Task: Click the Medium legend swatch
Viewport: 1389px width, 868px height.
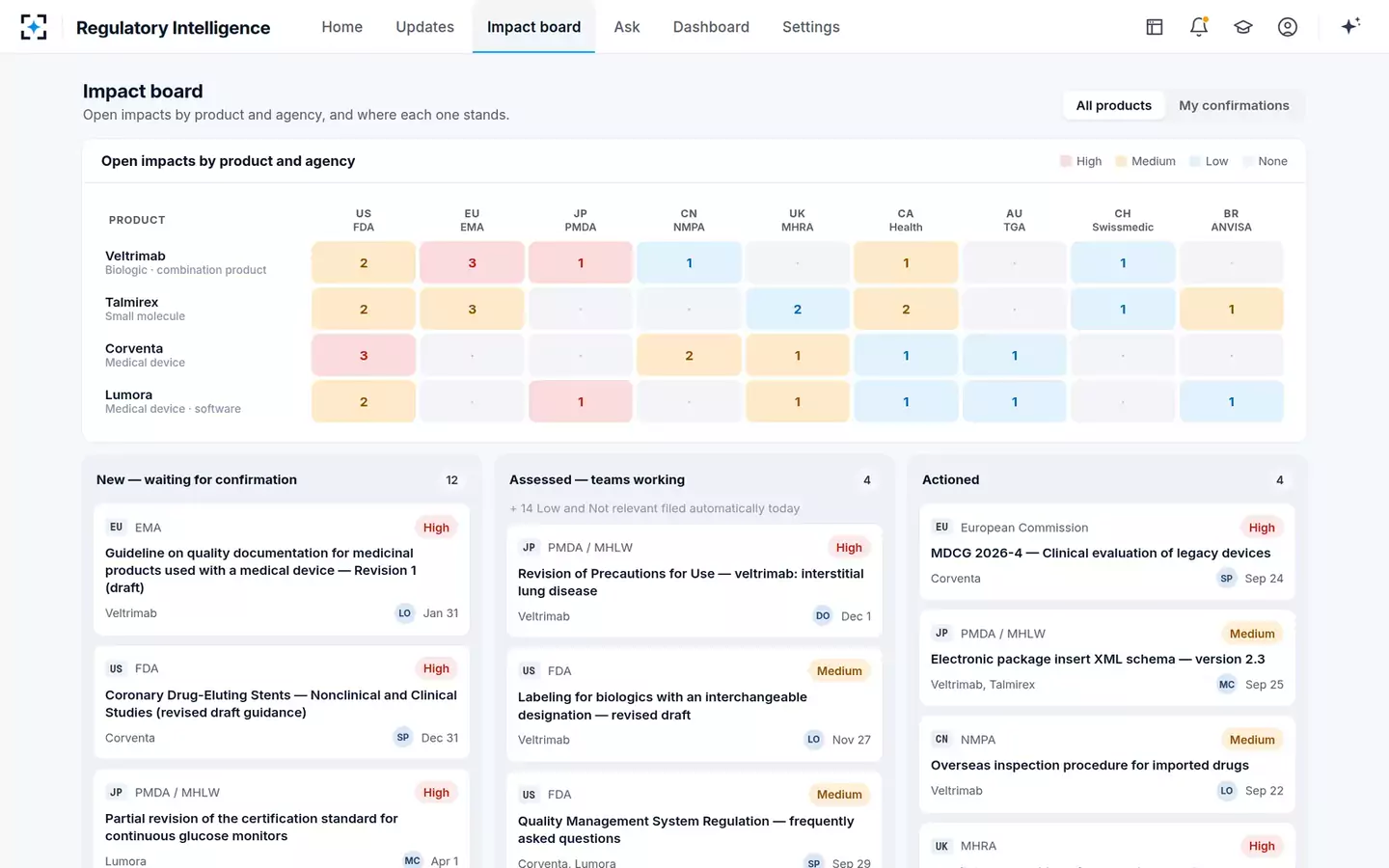Action: pos(1121,161)
